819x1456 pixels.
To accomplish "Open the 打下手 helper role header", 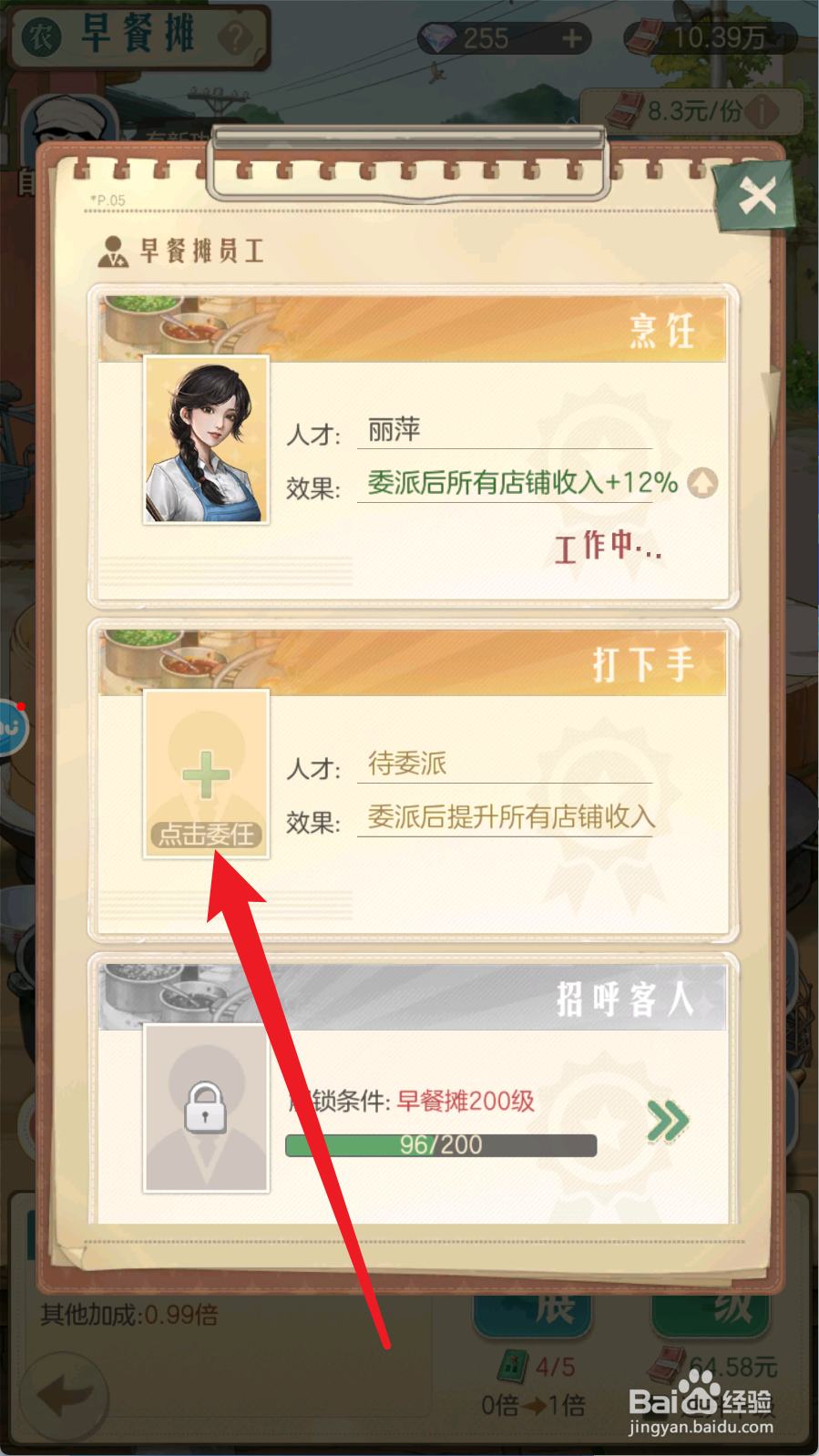I will coord(413,663).
